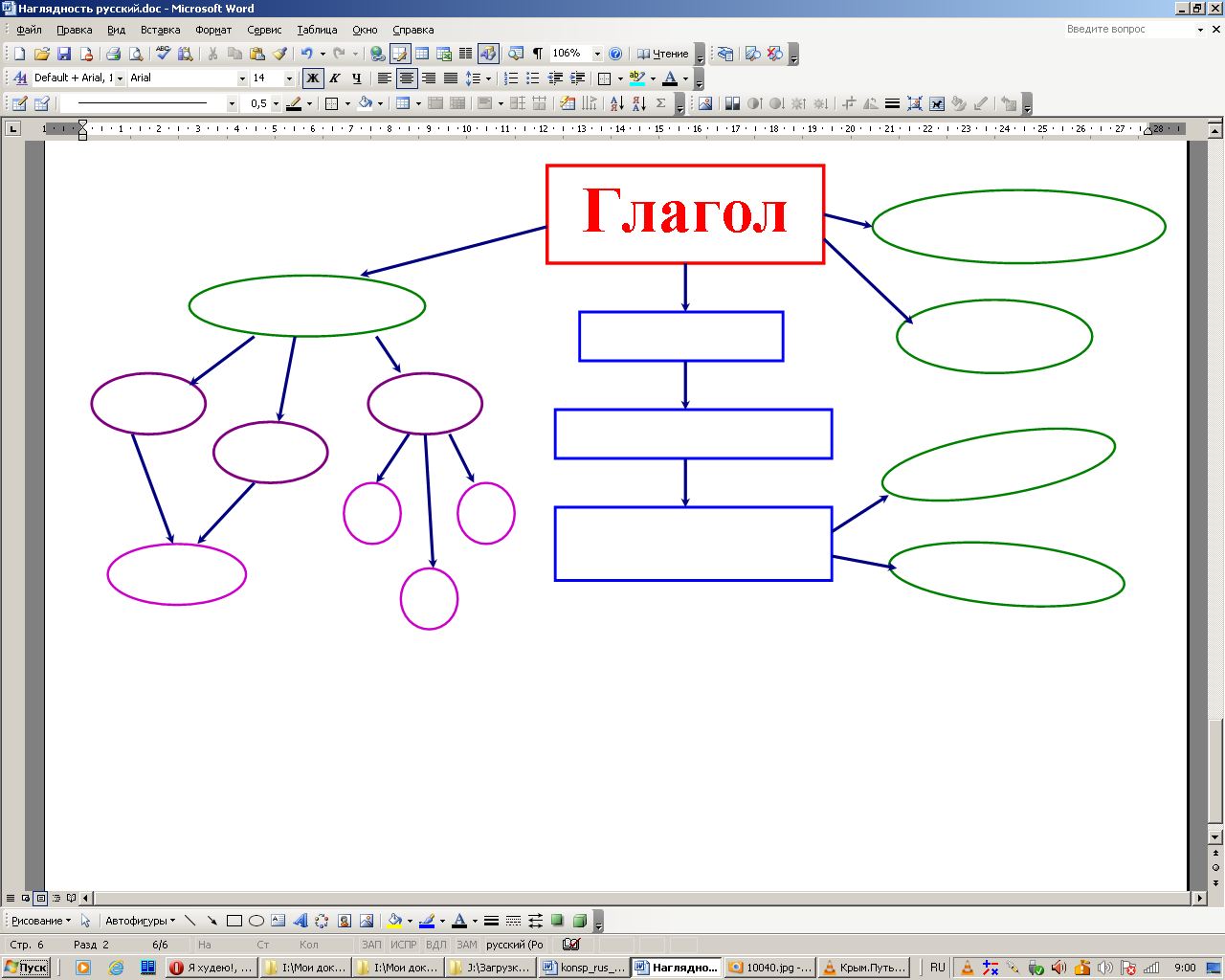Open the AutoSum sigma button

pos(661,103)
